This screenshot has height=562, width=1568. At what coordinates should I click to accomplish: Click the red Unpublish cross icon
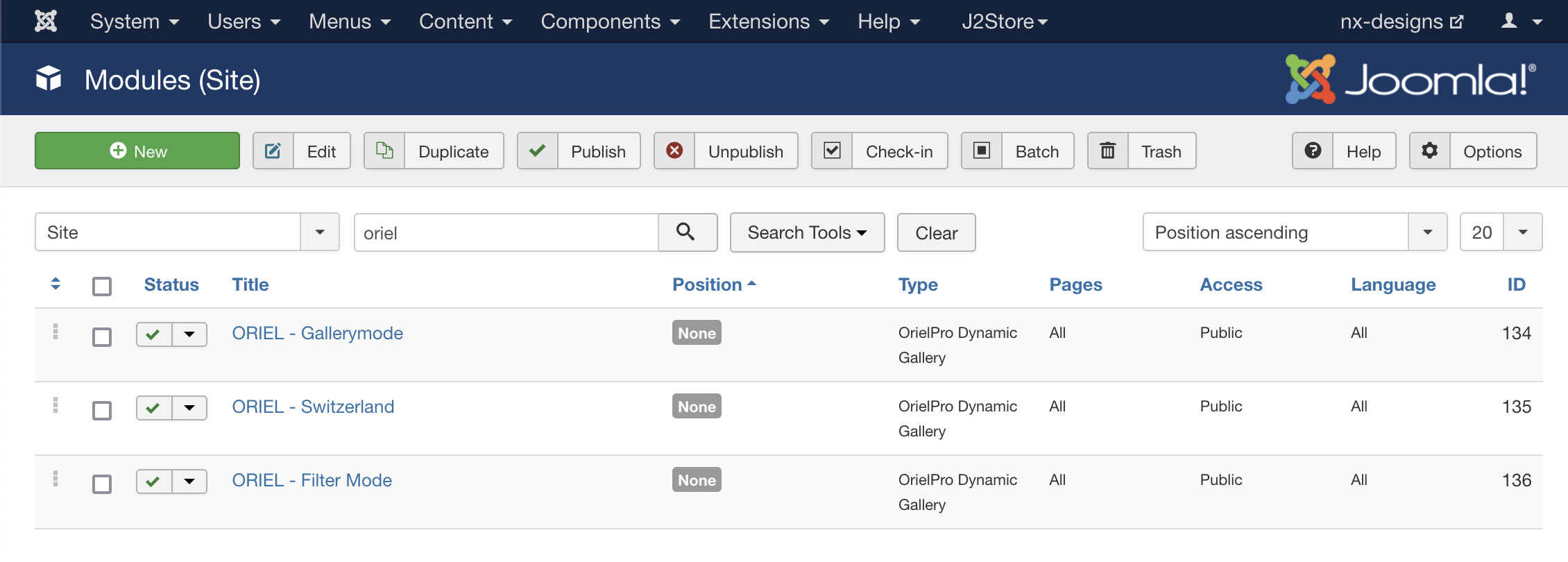click(674, 151)
